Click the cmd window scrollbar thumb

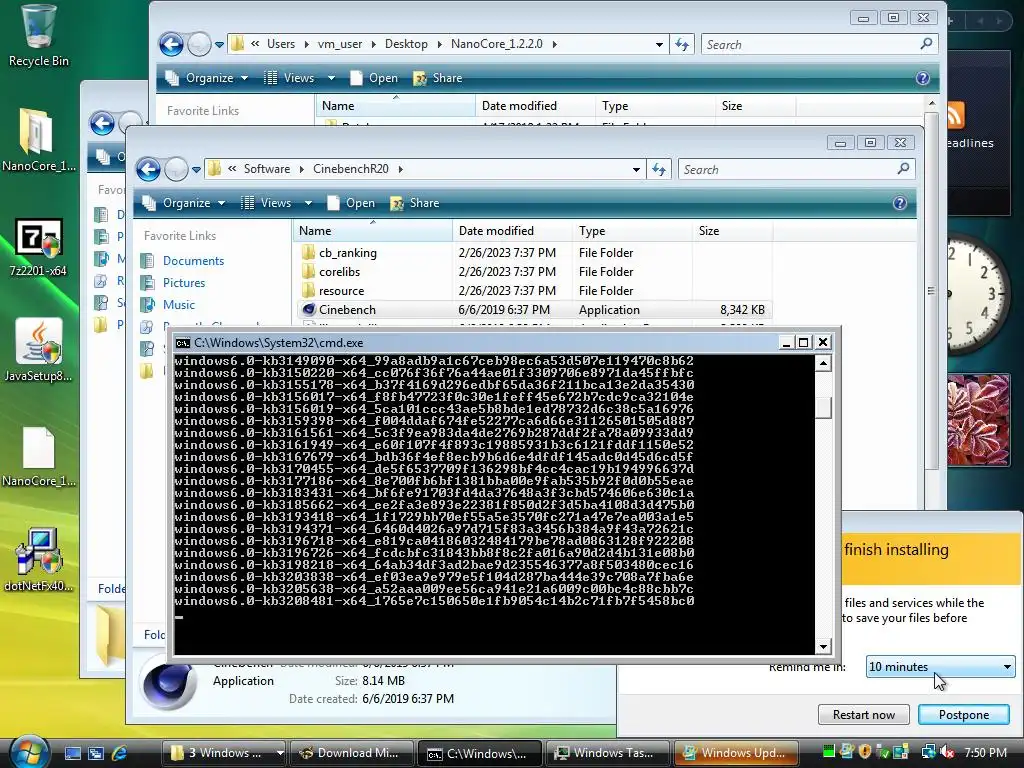coord(823,407)
